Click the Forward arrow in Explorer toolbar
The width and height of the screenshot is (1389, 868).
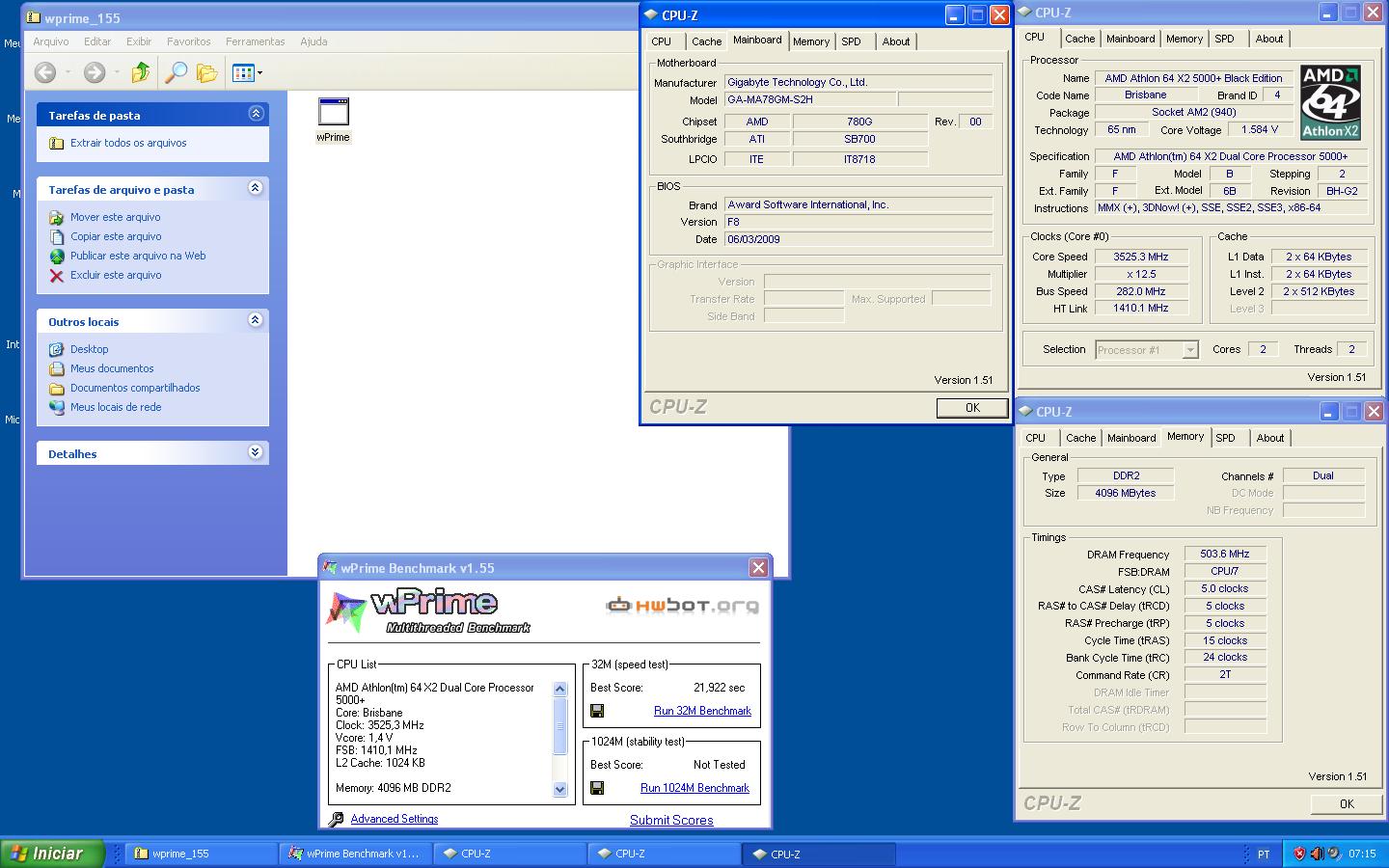click(94, 72)
